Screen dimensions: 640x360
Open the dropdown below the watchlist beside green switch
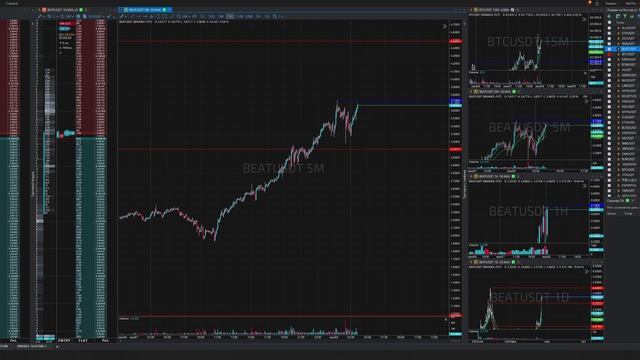633,201
